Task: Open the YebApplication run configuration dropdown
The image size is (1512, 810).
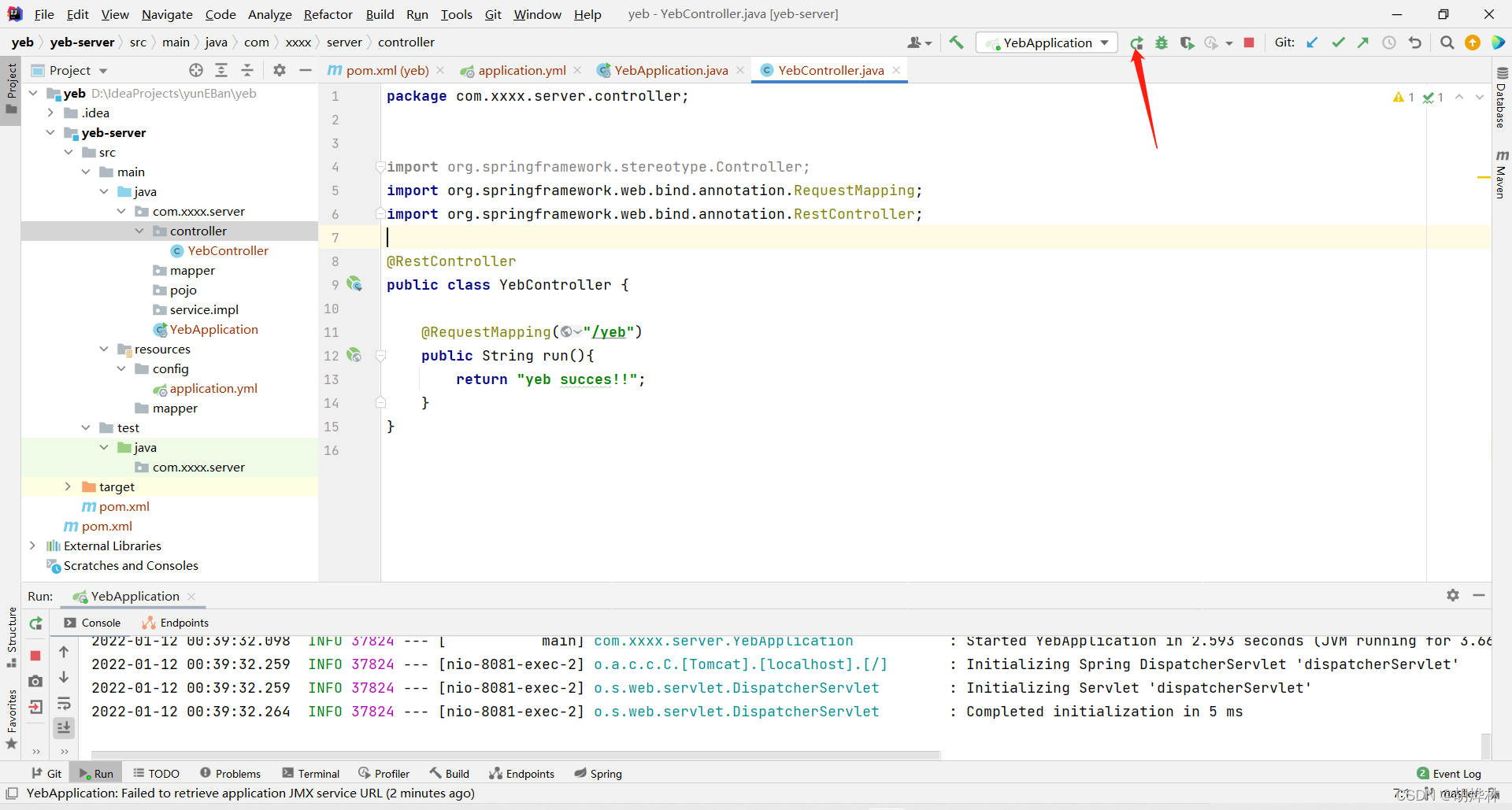Action: 1047,43
